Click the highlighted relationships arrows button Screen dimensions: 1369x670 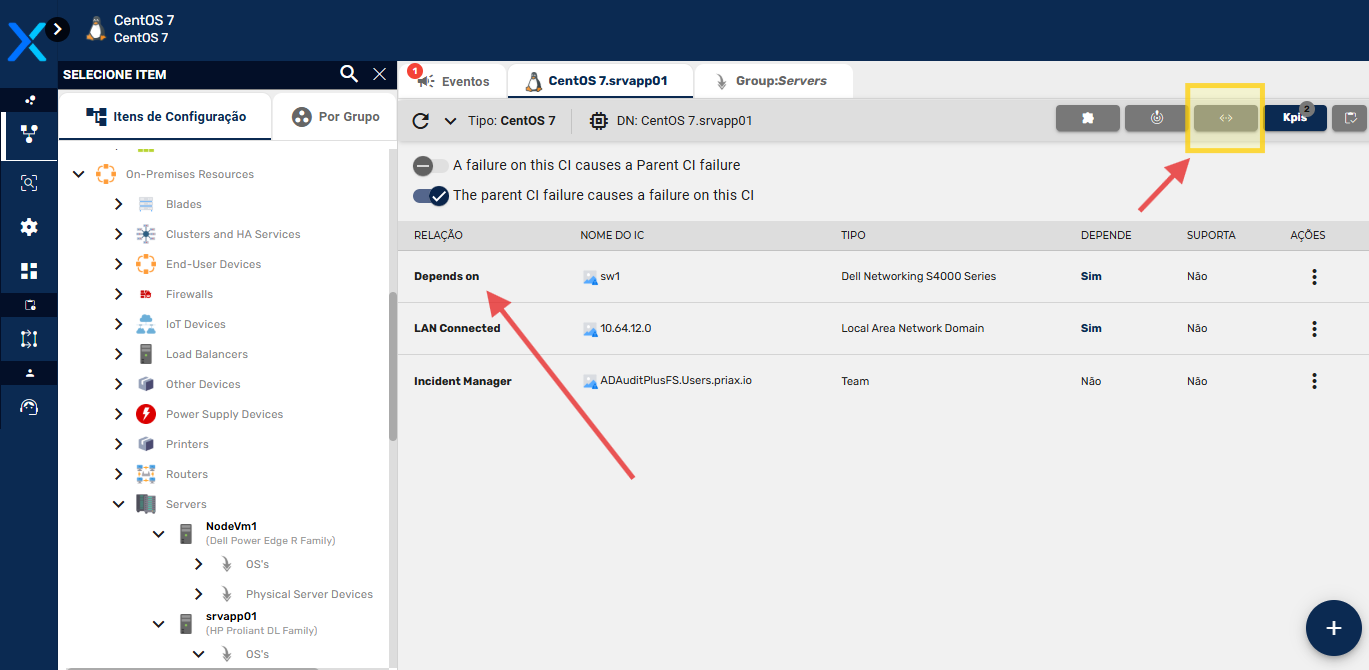(1225, 118)
